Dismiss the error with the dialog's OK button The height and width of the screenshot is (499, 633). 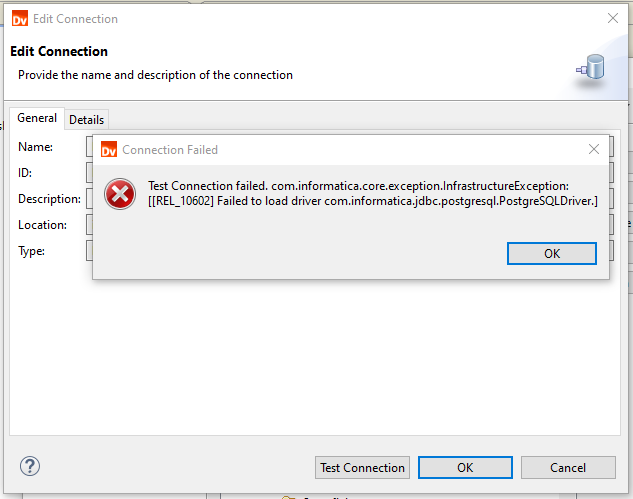click(x=551, y=254)
